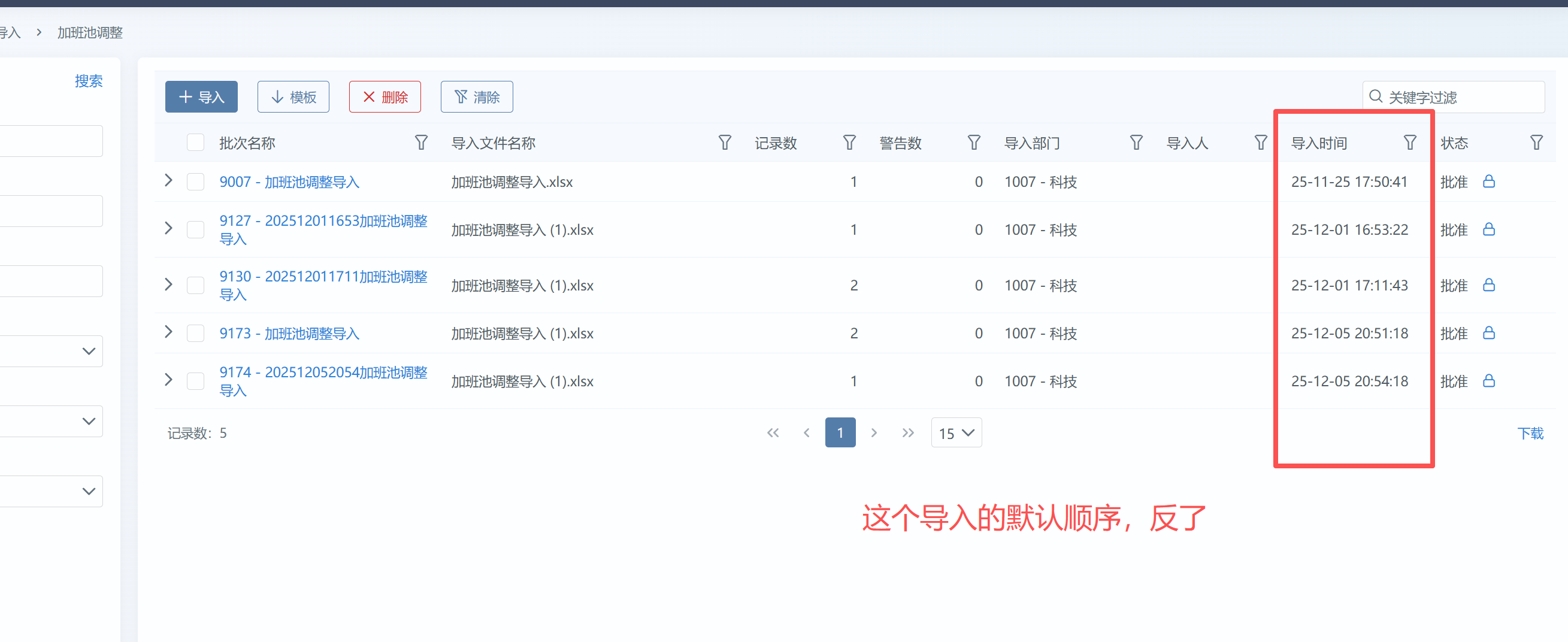Click the filter icon on 导入文件名称 column
Image resolution: width=1568 pixels, height=642 pixels.
(x=724, y=143)
